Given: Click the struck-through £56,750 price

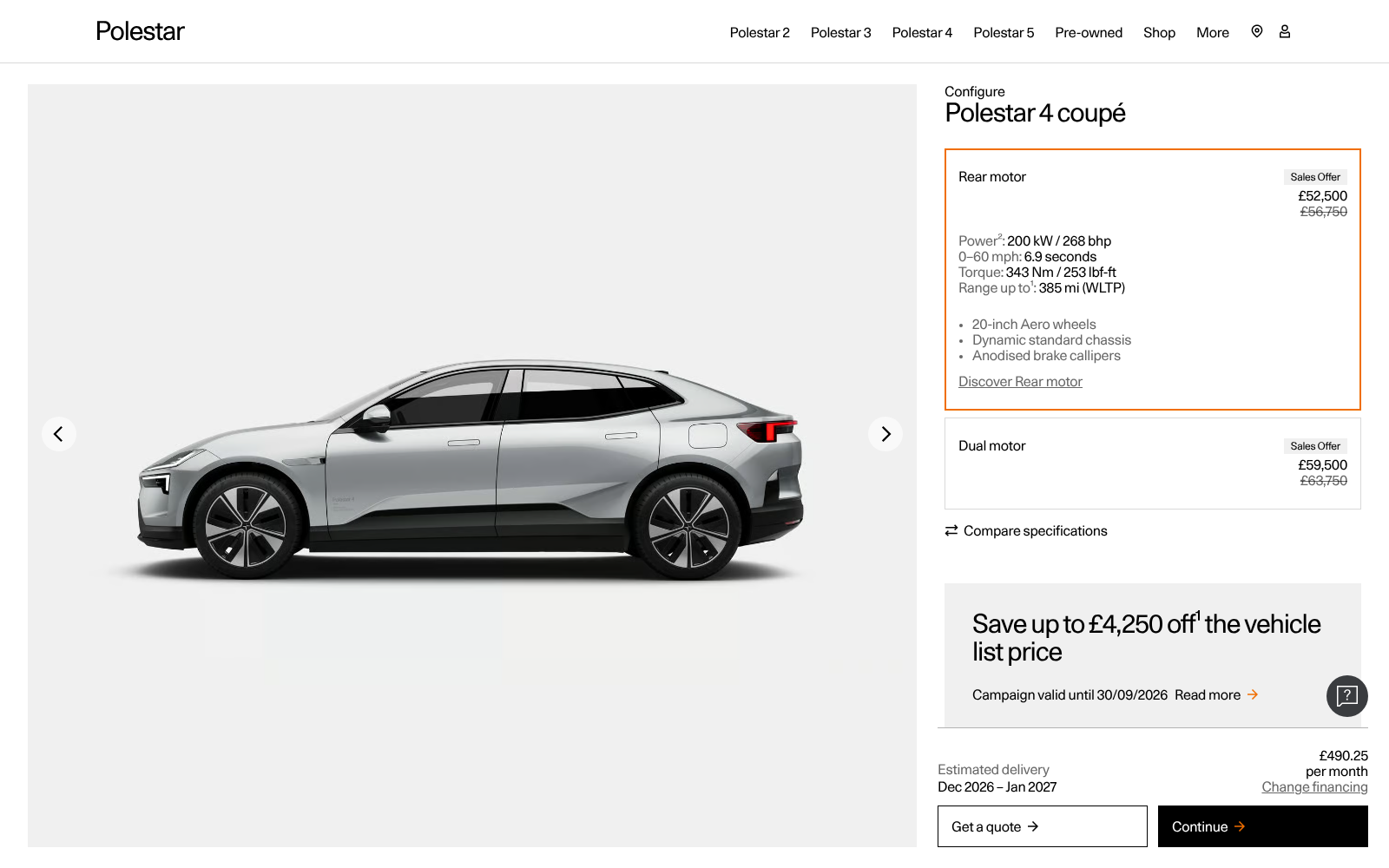Looking at the screenshot, I should tap(1323, 212).
